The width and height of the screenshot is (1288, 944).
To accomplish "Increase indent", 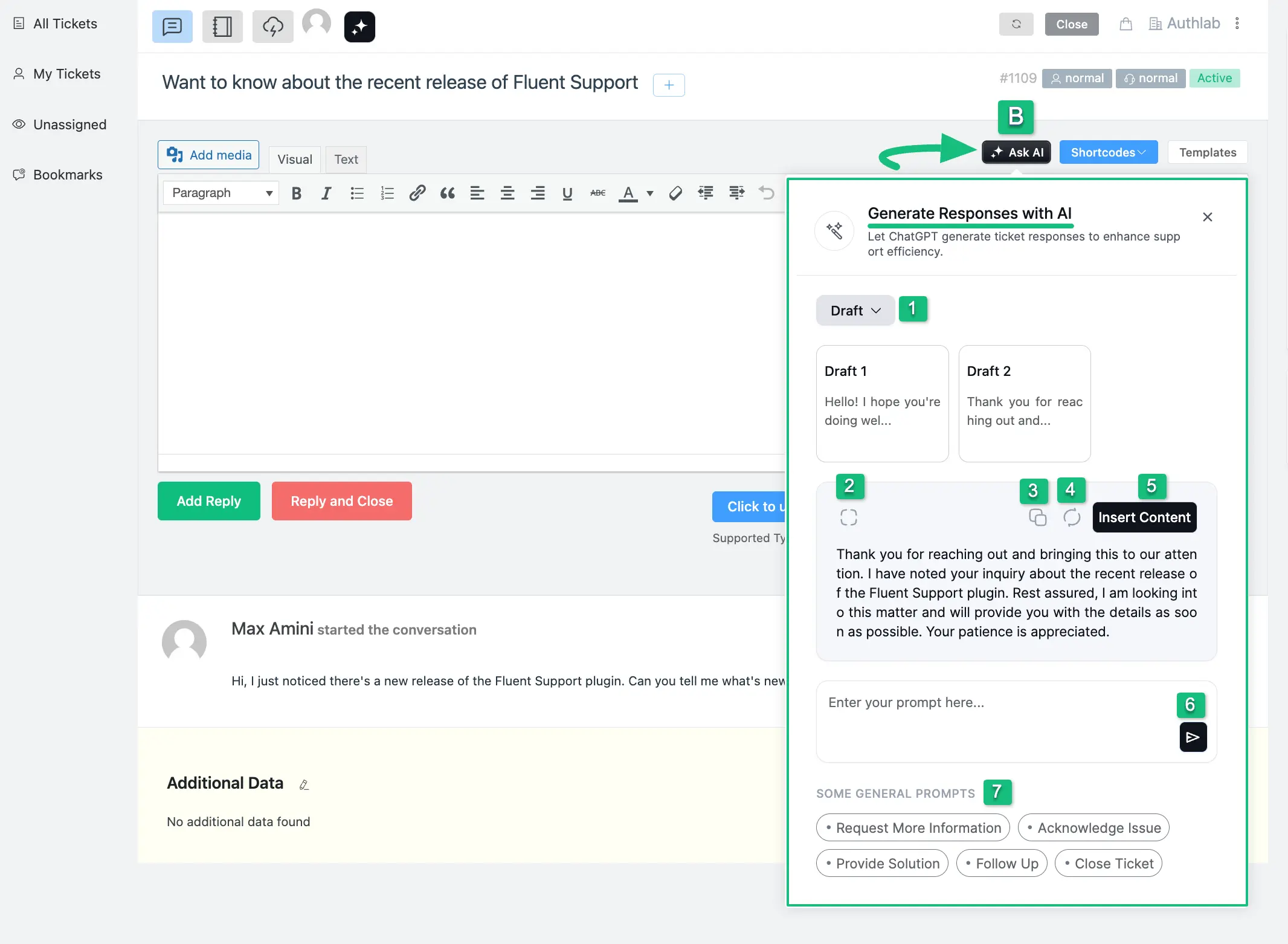I will [x=736, y=193].
